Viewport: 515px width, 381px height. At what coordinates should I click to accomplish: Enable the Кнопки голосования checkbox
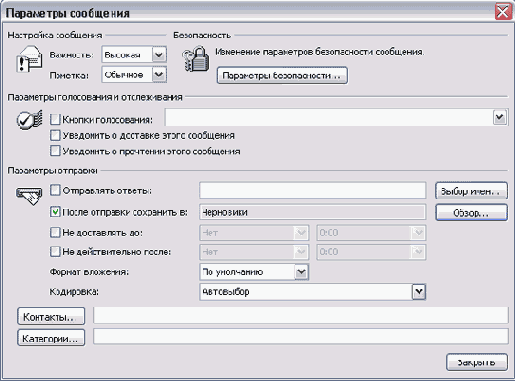55,119
